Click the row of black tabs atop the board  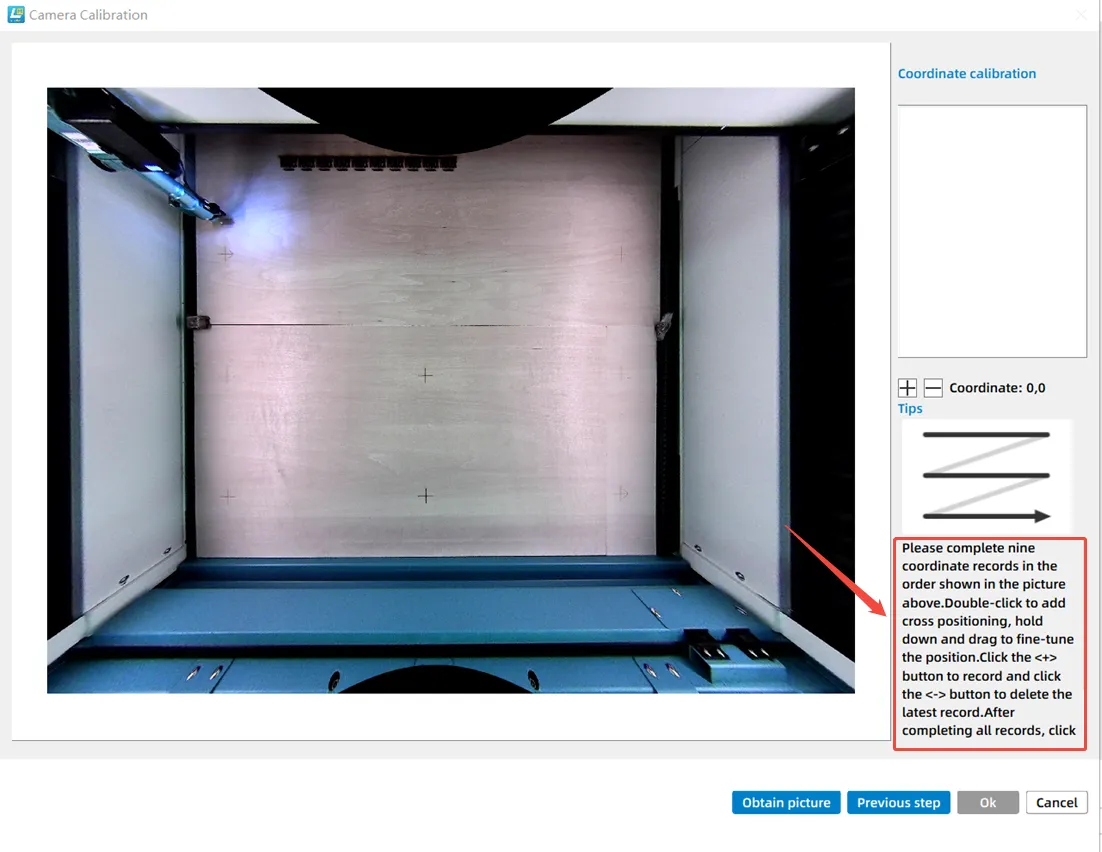pyautogui.click(x=368, y=161)
